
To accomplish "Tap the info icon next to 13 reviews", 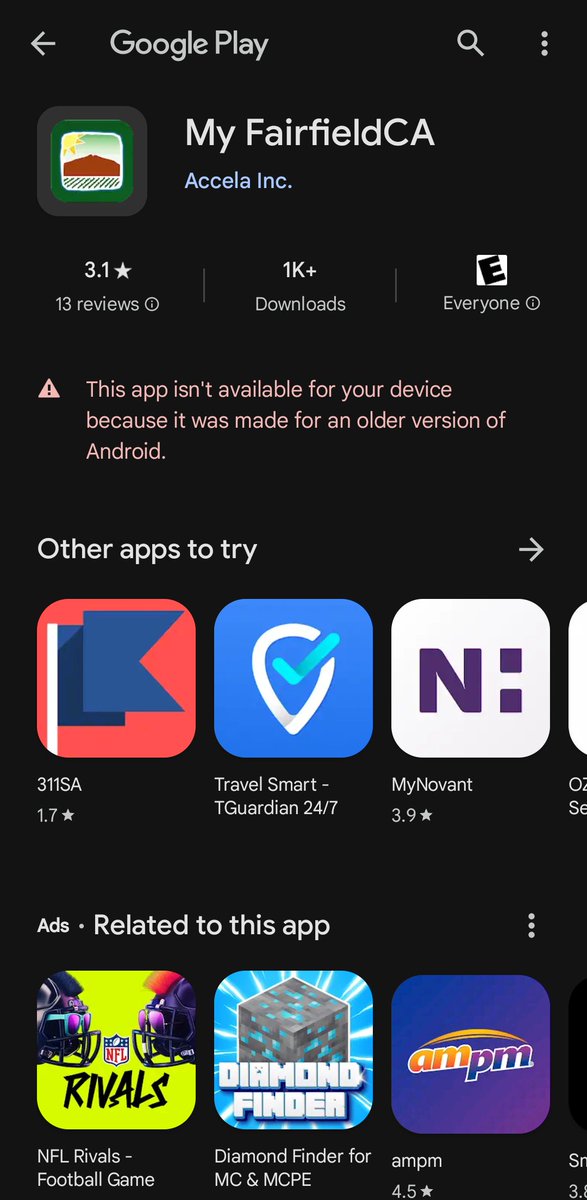I will (152, 304).
